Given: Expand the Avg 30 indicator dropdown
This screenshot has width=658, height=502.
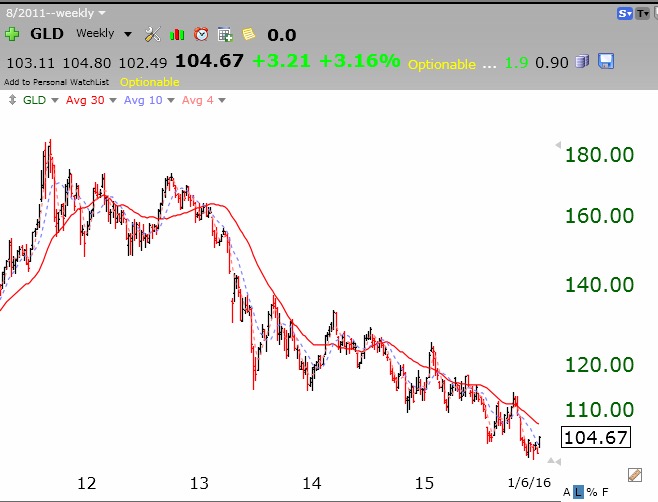Looking at the screenshot, I should tap(112, 100).
